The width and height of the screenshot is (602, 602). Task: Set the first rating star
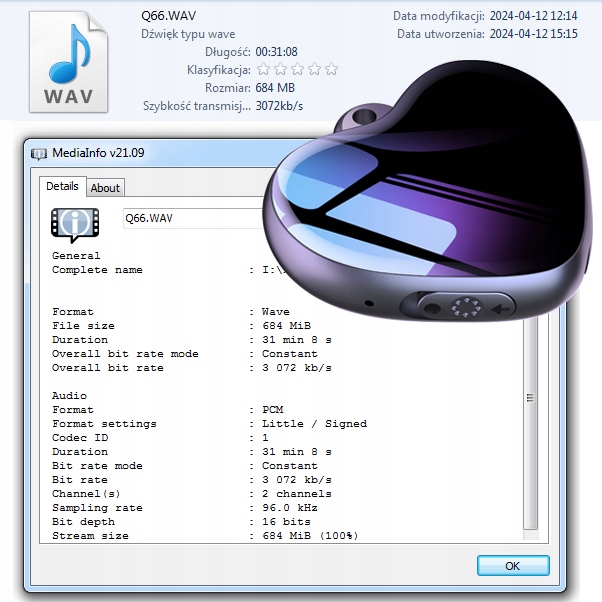point(263,69)
